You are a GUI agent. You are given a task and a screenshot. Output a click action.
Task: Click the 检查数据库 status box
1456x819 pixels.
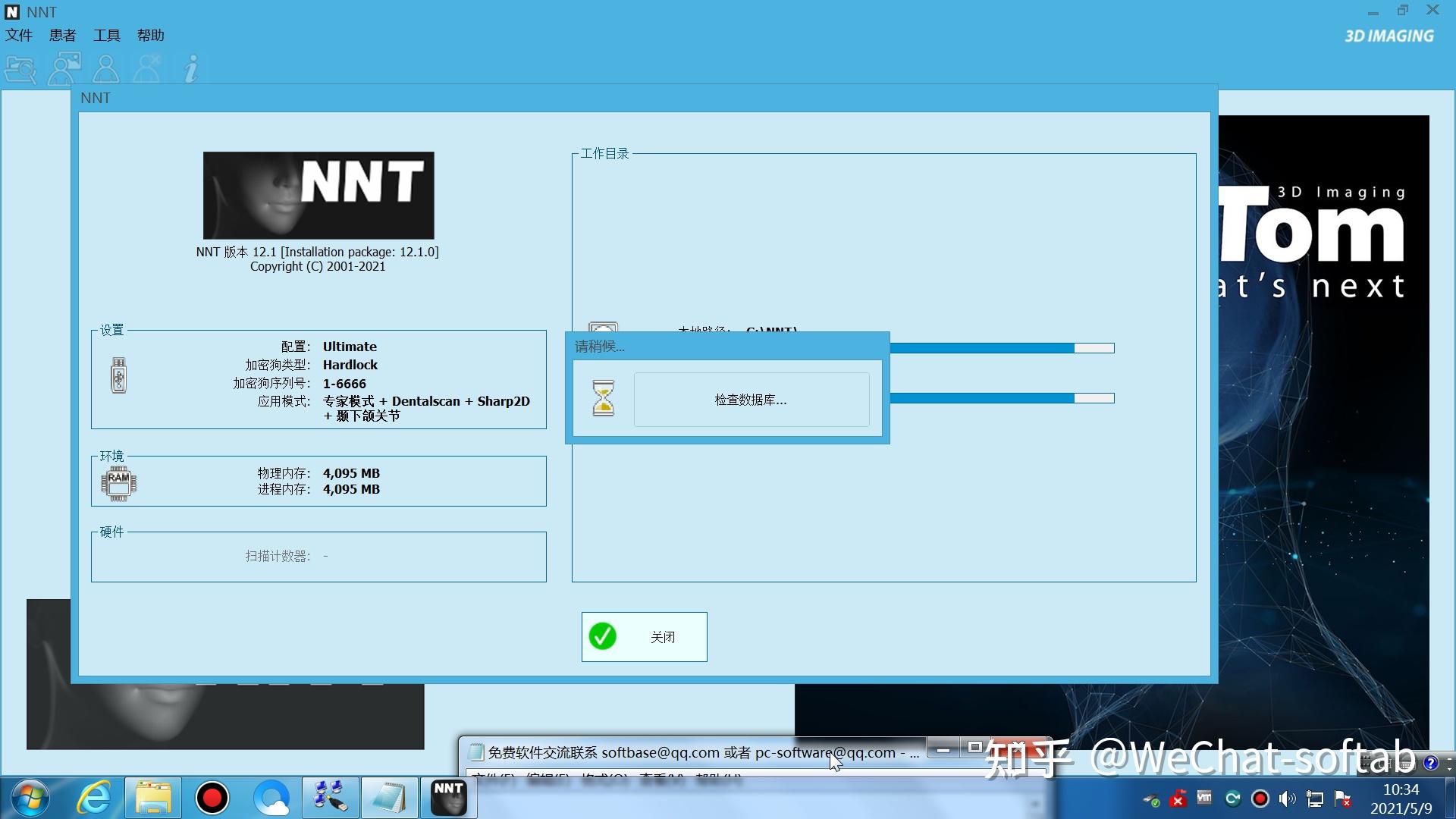(x=751, y=400)
